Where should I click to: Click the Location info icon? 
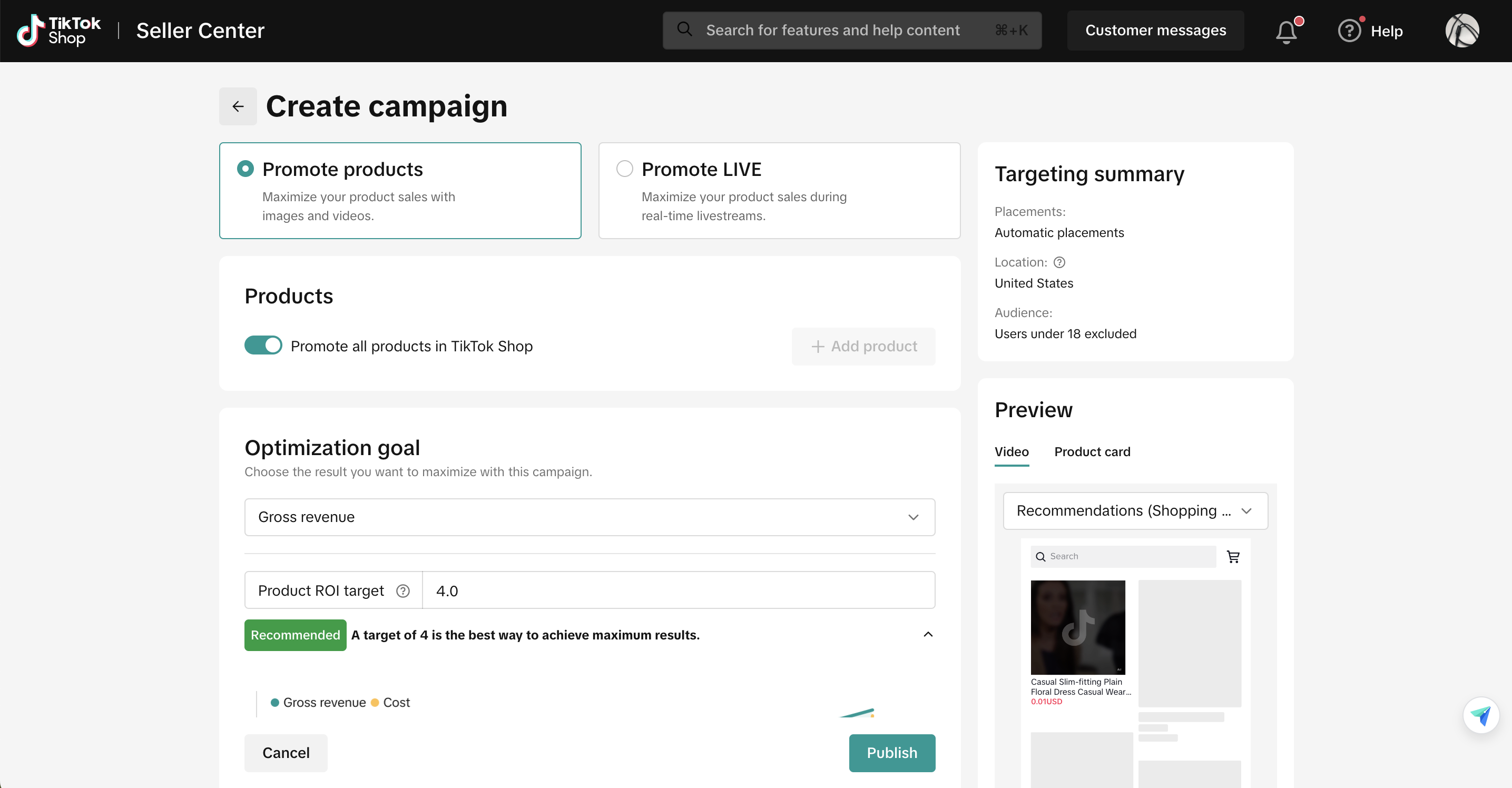(1059, 262)
